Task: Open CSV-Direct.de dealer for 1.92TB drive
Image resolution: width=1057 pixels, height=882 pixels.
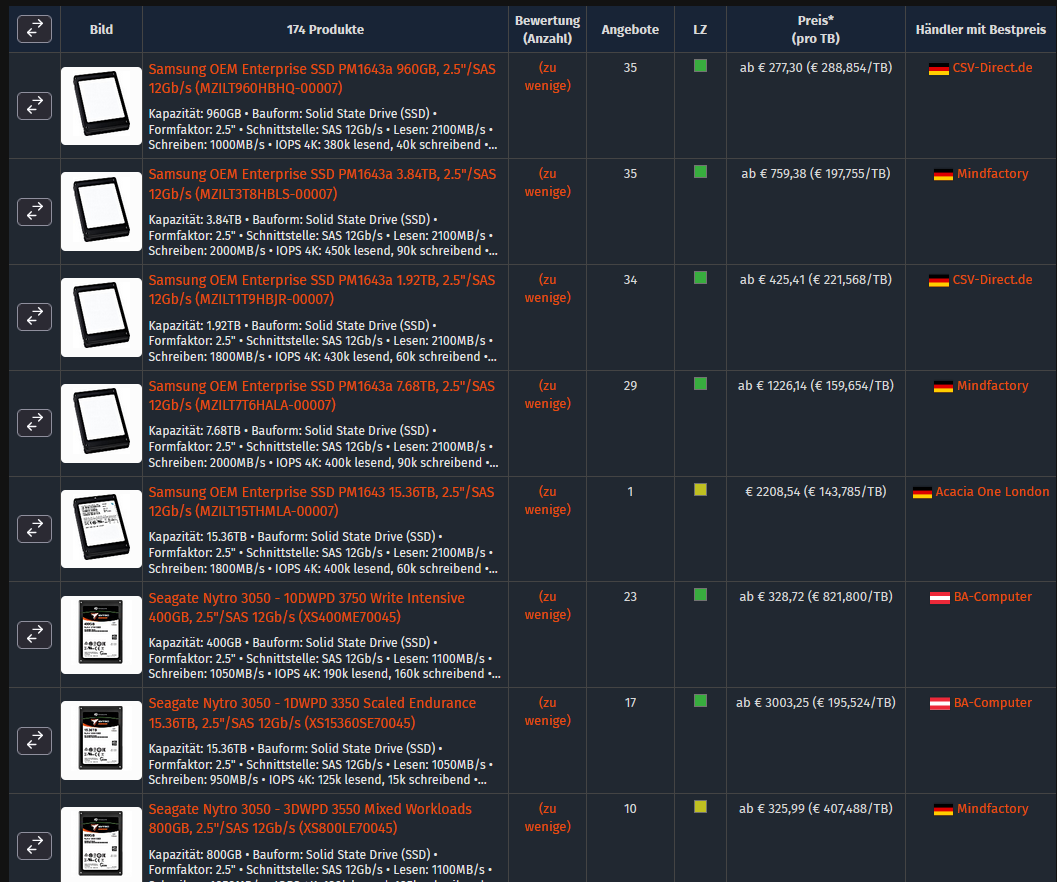Action: tap(992, 279)
